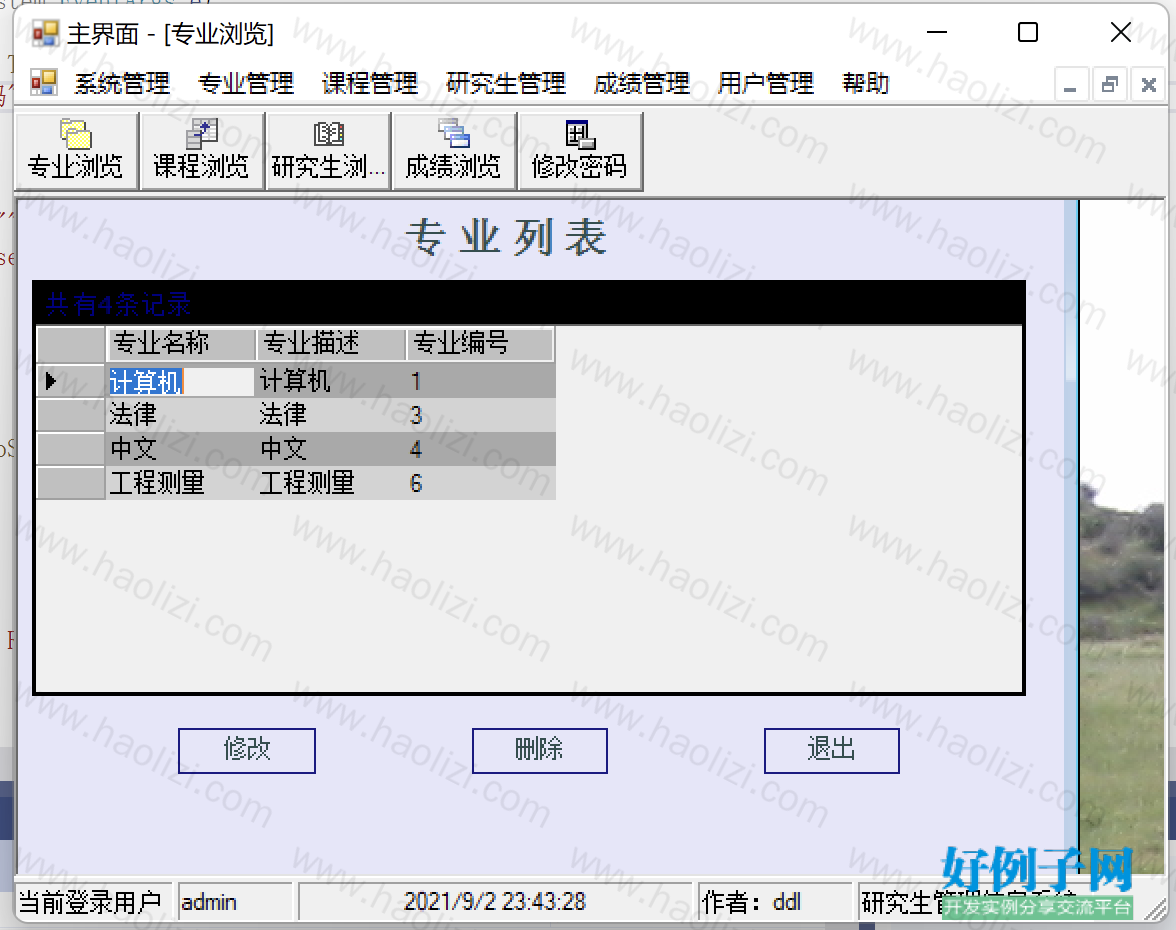
Task: Restore the child window 专业浏览
Action: (1110, 84)
